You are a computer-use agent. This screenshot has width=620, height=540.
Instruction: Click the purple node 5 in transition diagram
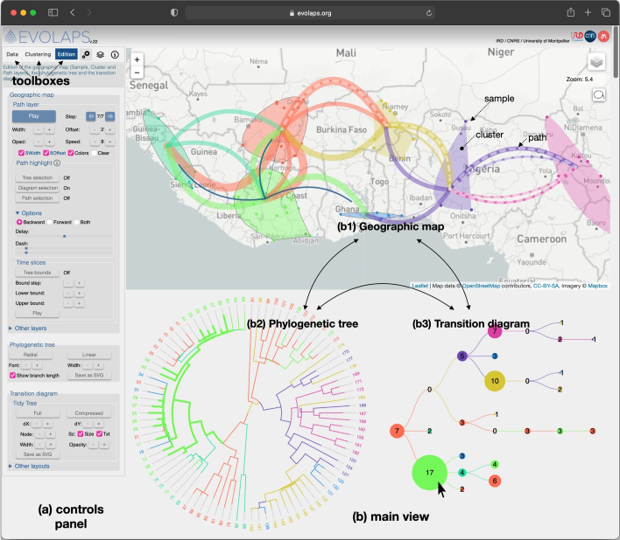[462, 356]
